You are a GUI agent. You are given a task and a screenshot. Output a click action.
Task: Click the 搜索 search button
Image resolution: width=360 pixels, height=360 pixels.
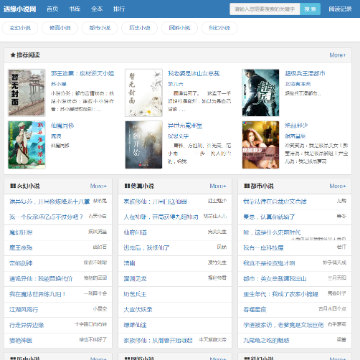point(310,9)
